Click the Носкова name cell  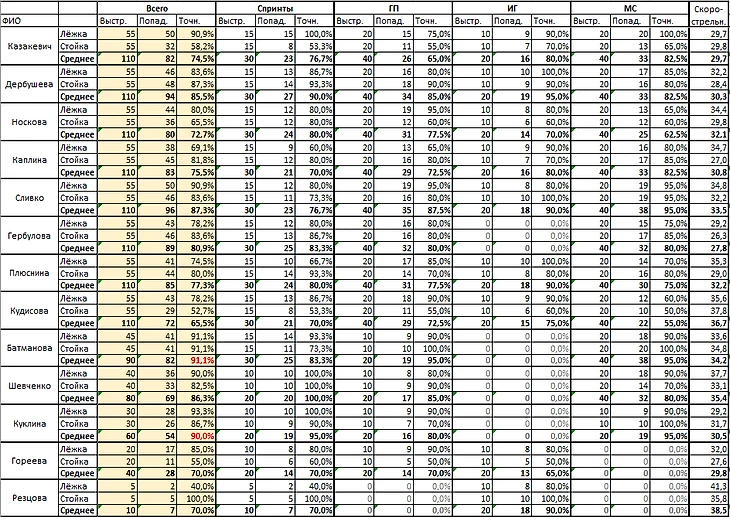29,122
